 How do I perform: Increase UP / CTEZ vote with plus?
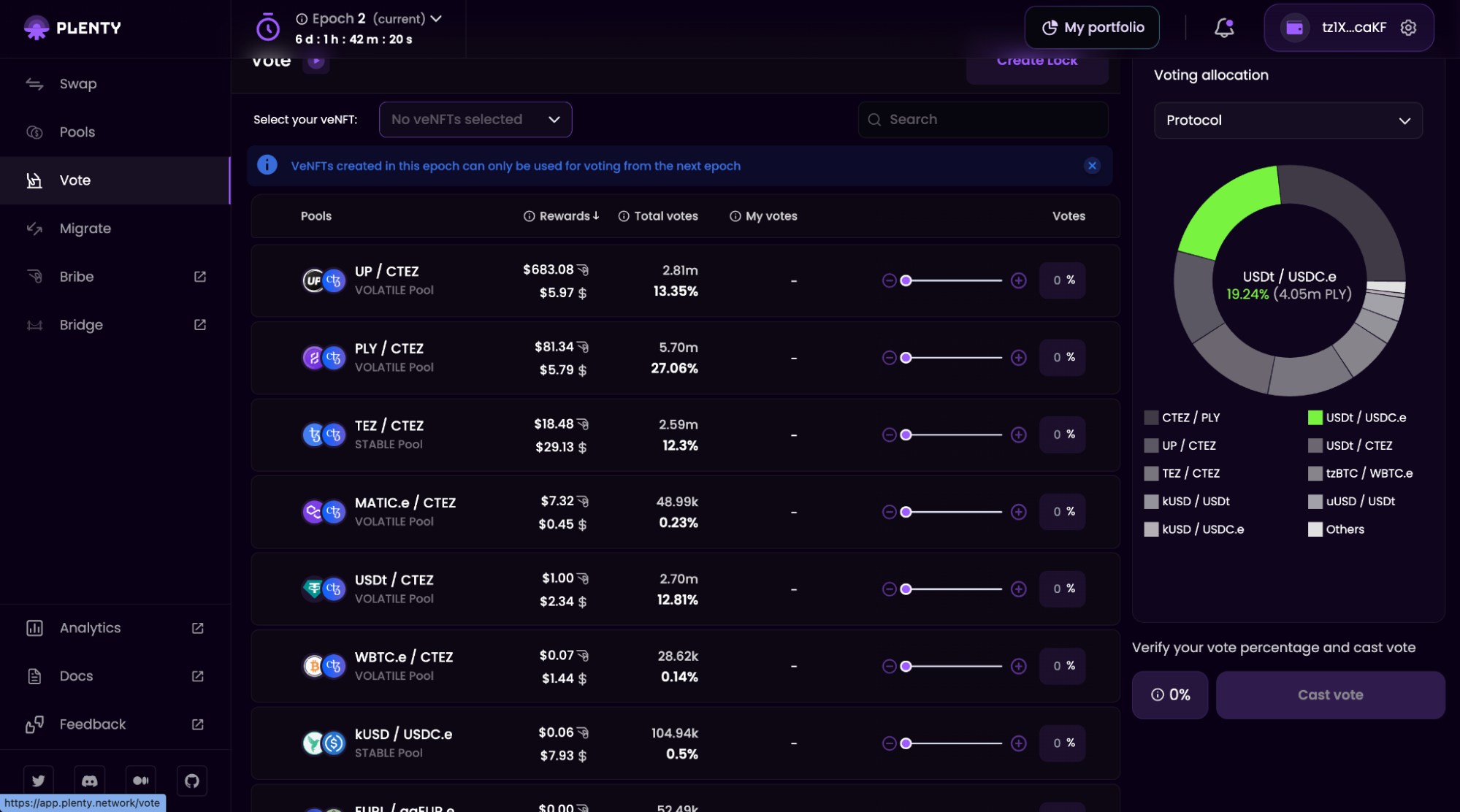point(1018,280)
